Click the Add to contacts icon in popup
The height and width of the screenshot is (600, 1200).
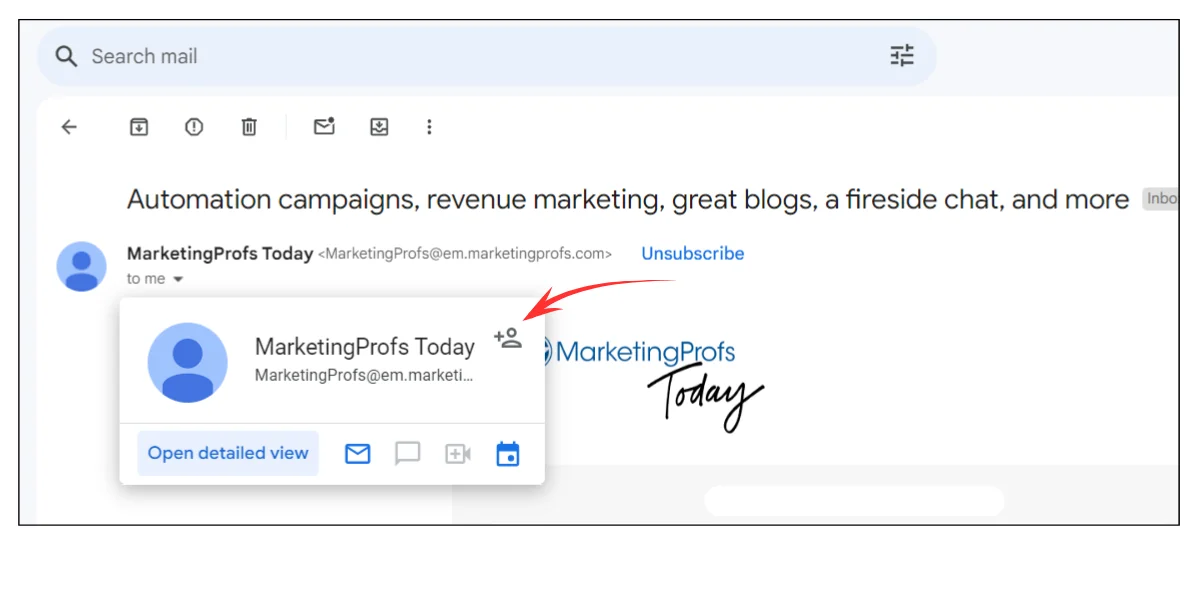508,338
